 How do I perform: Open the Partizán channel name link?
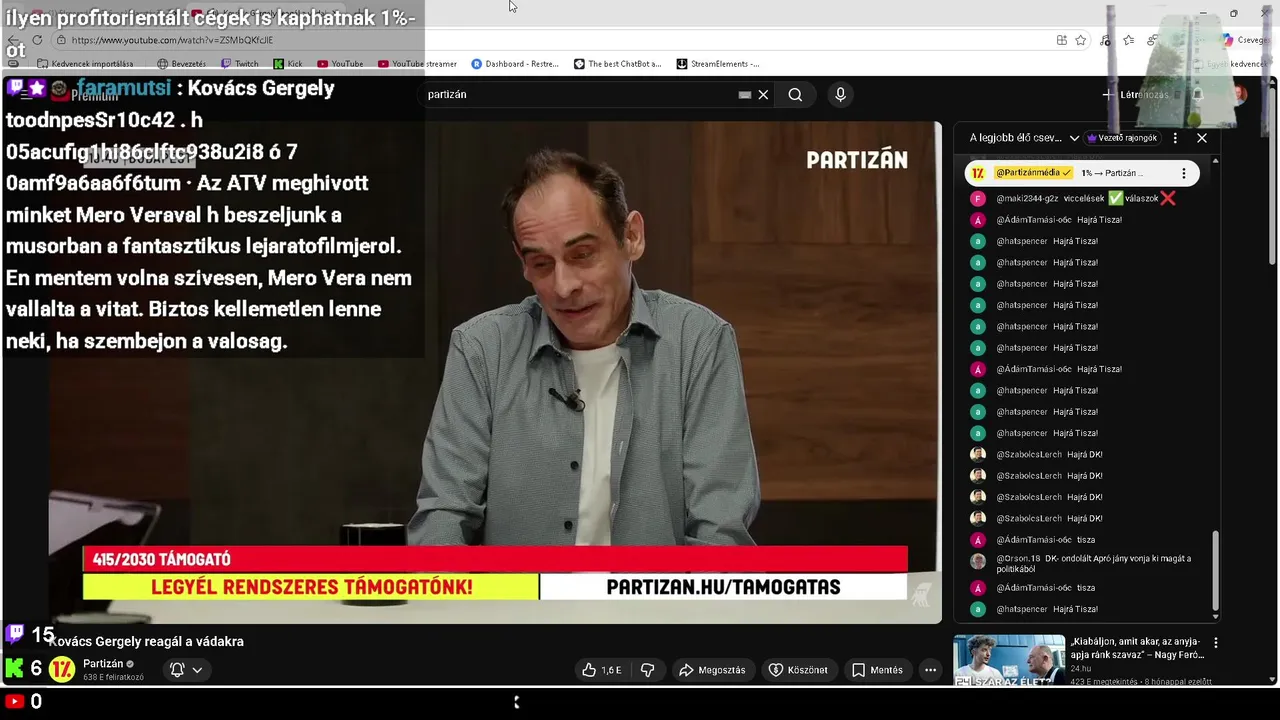[103, 664]
